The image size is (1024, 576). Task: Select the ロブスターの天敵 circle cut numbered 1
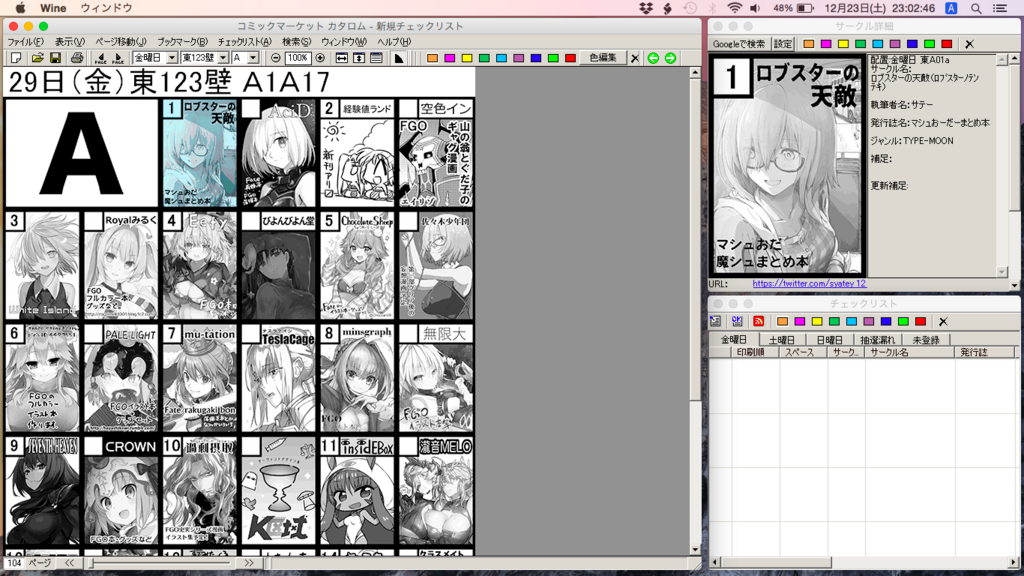click(x=199, y=153)
